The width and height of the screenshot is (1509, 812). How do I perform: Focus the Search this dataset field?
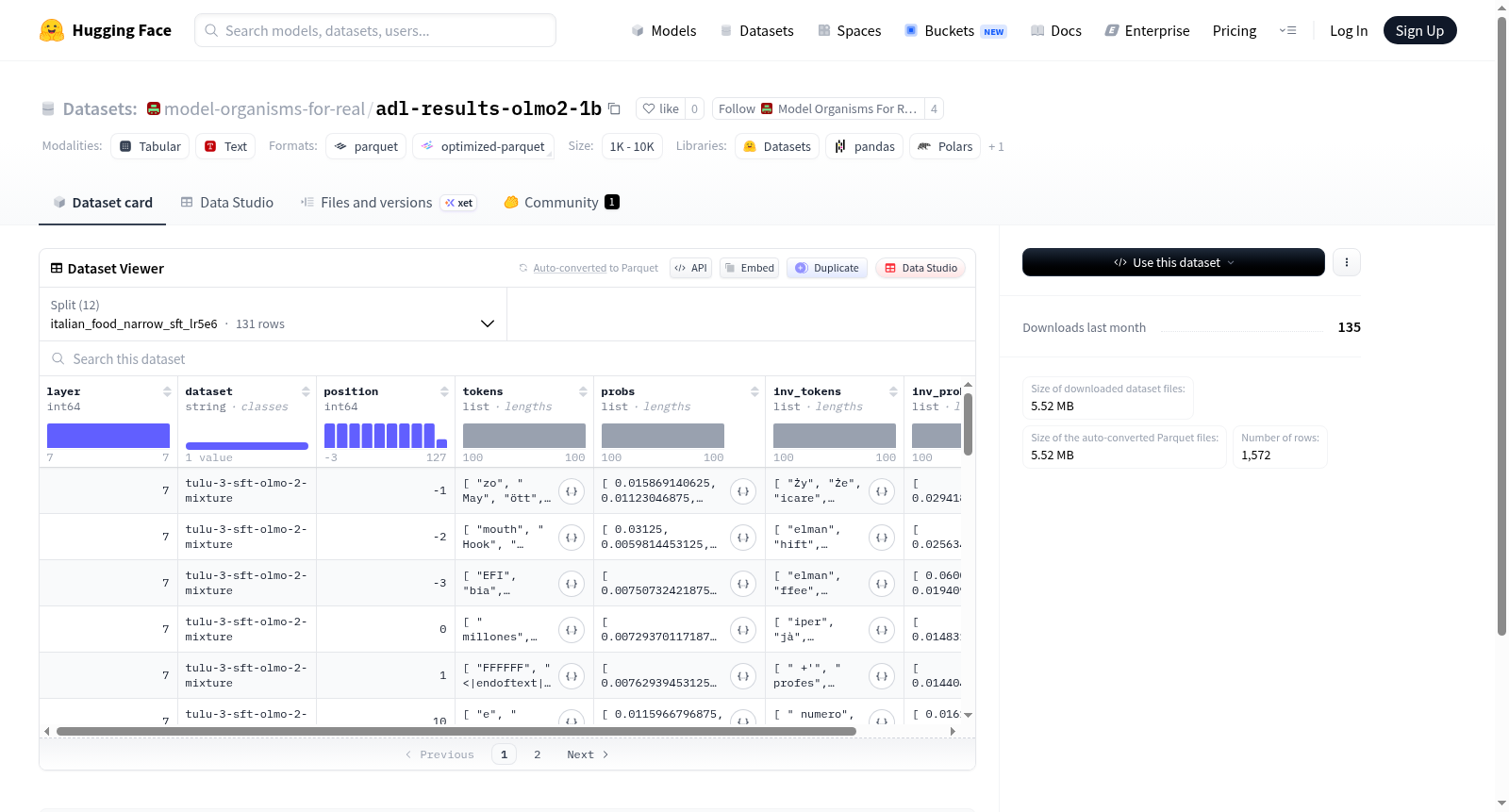507,358
